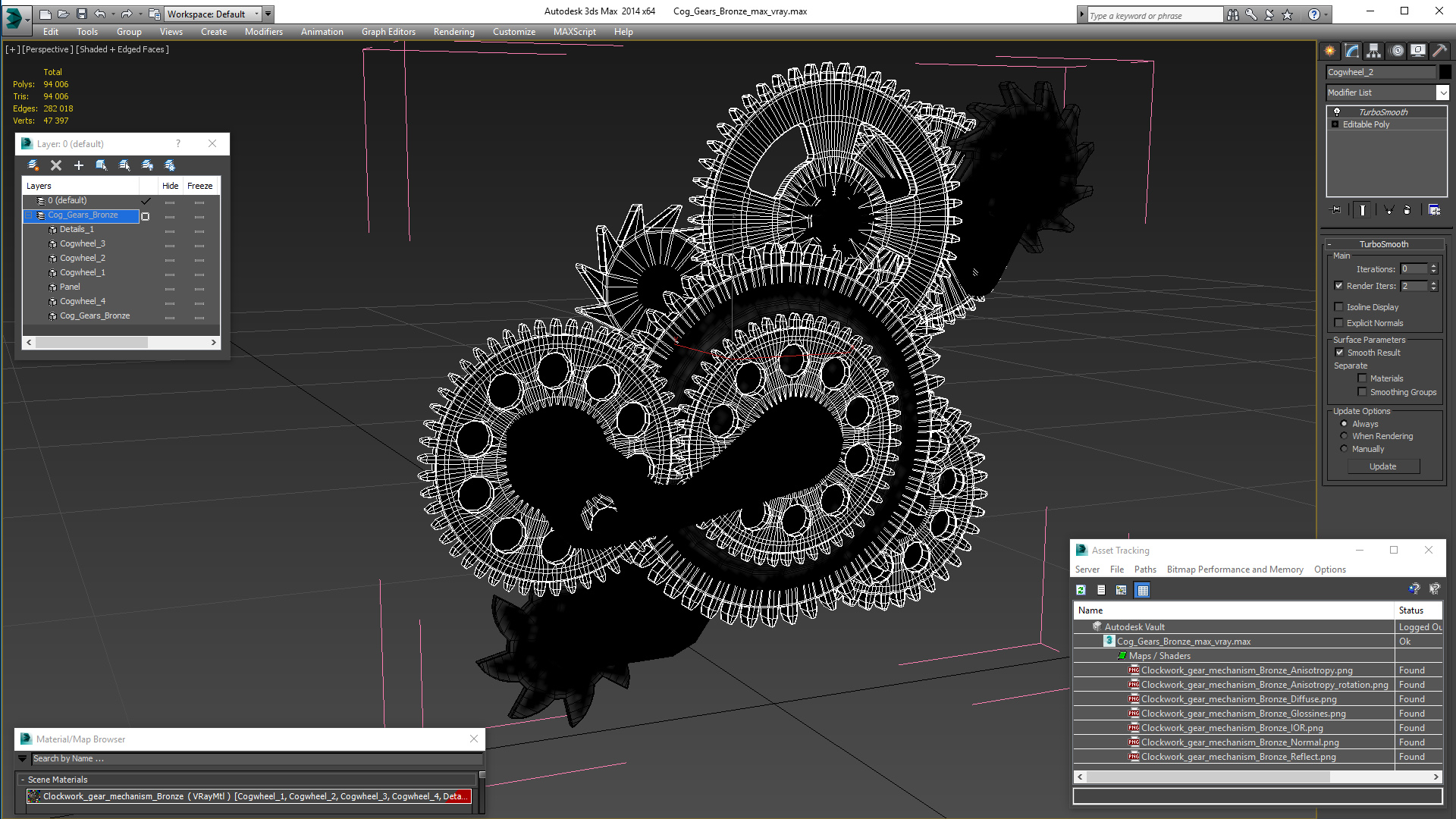Viewport: 1456px width, 819px height.
Task: Check the Separate by Smoothing Groups checkbox
Action: (x=1363, y=392)
